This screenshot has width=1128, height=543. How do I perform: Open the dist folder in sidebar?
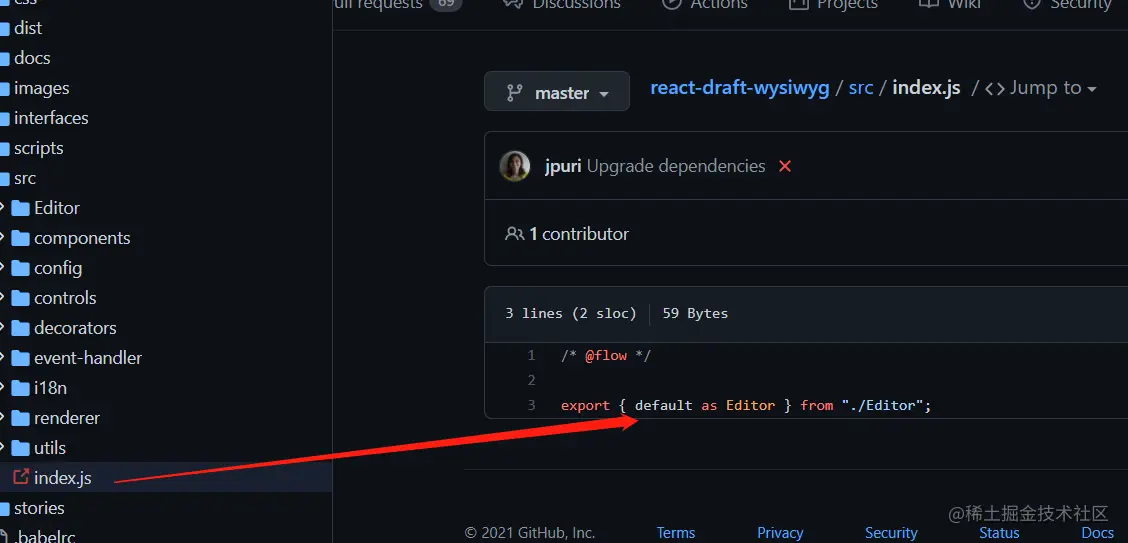(x=27, y=28)
